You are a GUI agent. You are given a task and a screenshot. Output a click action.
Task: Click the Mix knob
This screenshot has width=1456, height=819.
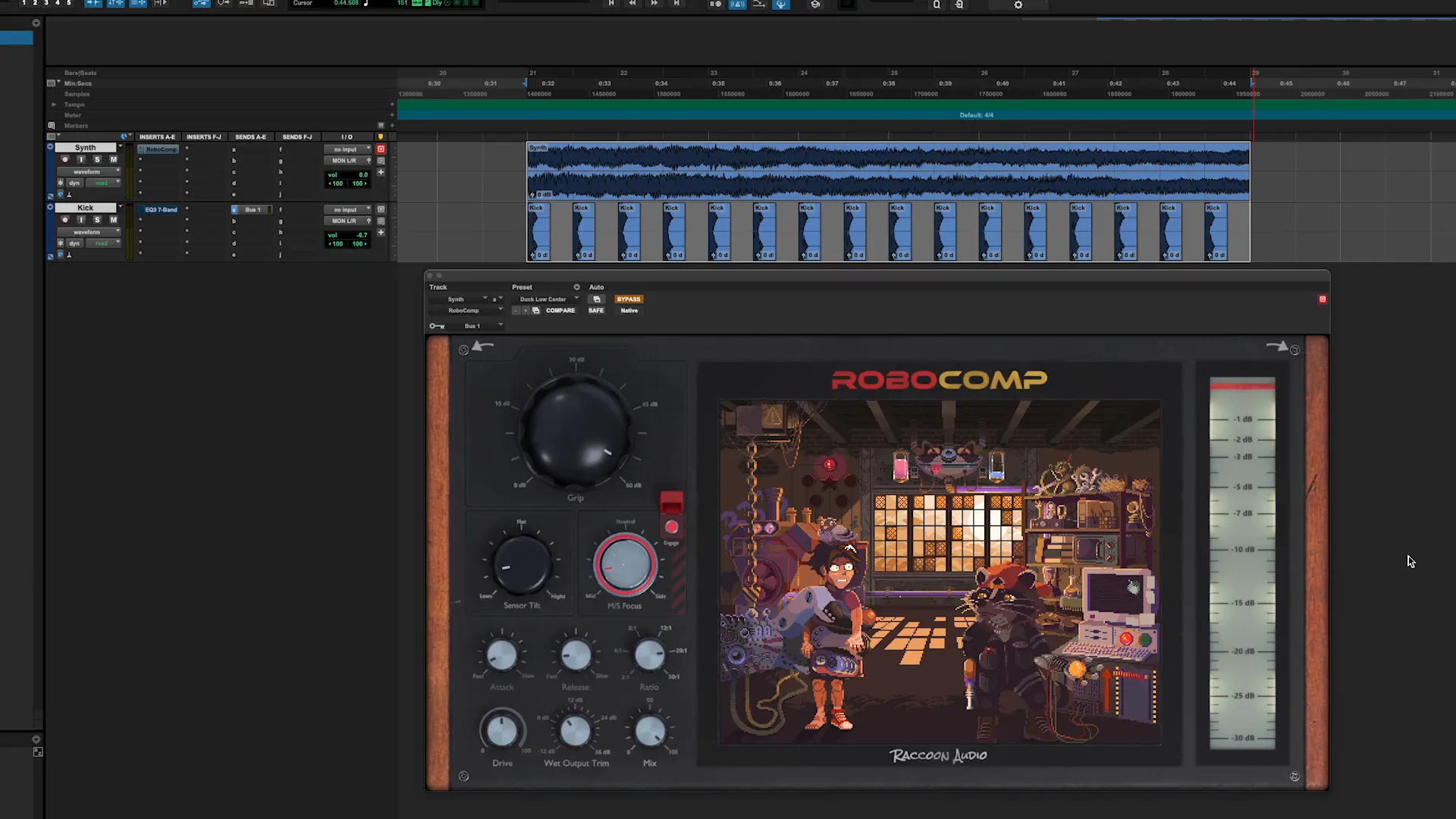(x=650, y=731)
